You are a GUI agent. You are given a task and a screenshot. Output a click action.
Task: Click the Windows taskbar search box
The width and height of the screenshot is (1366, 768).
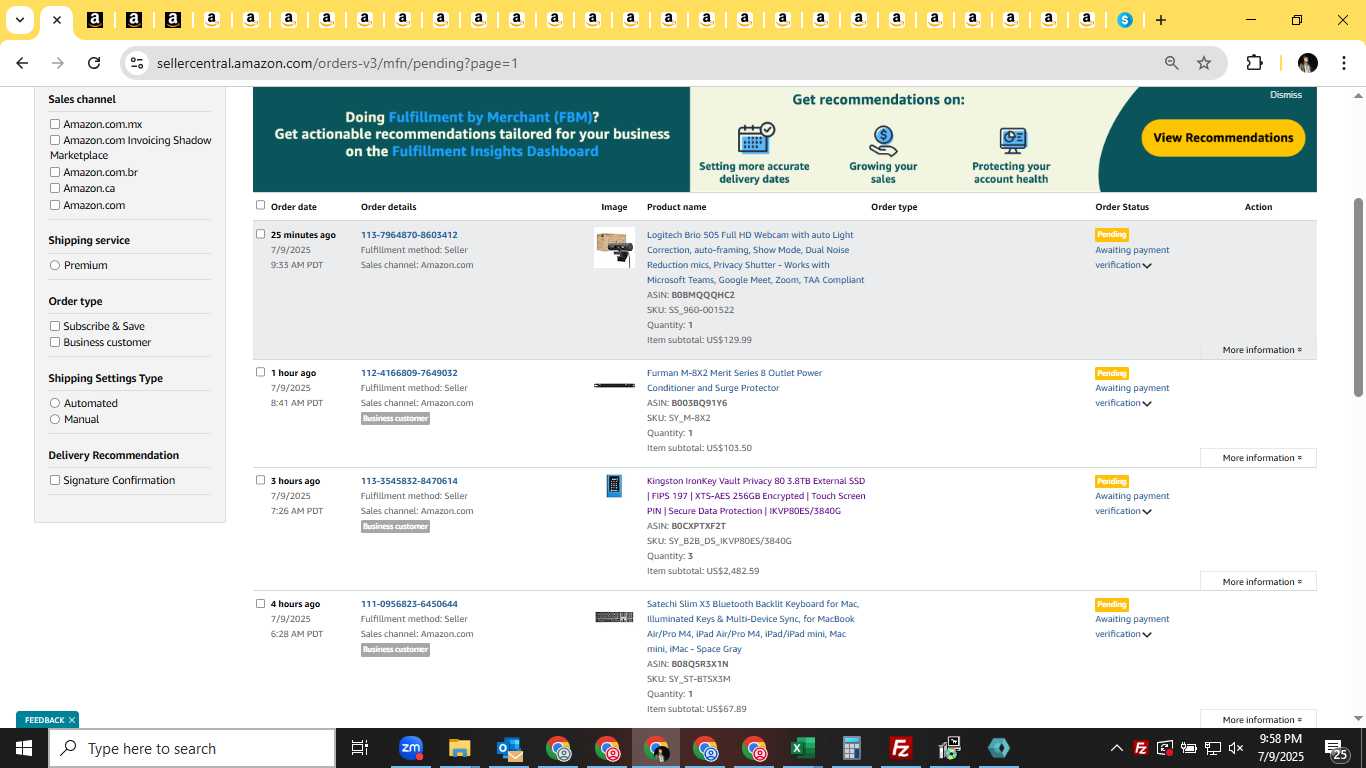click(x=192, y=748)
